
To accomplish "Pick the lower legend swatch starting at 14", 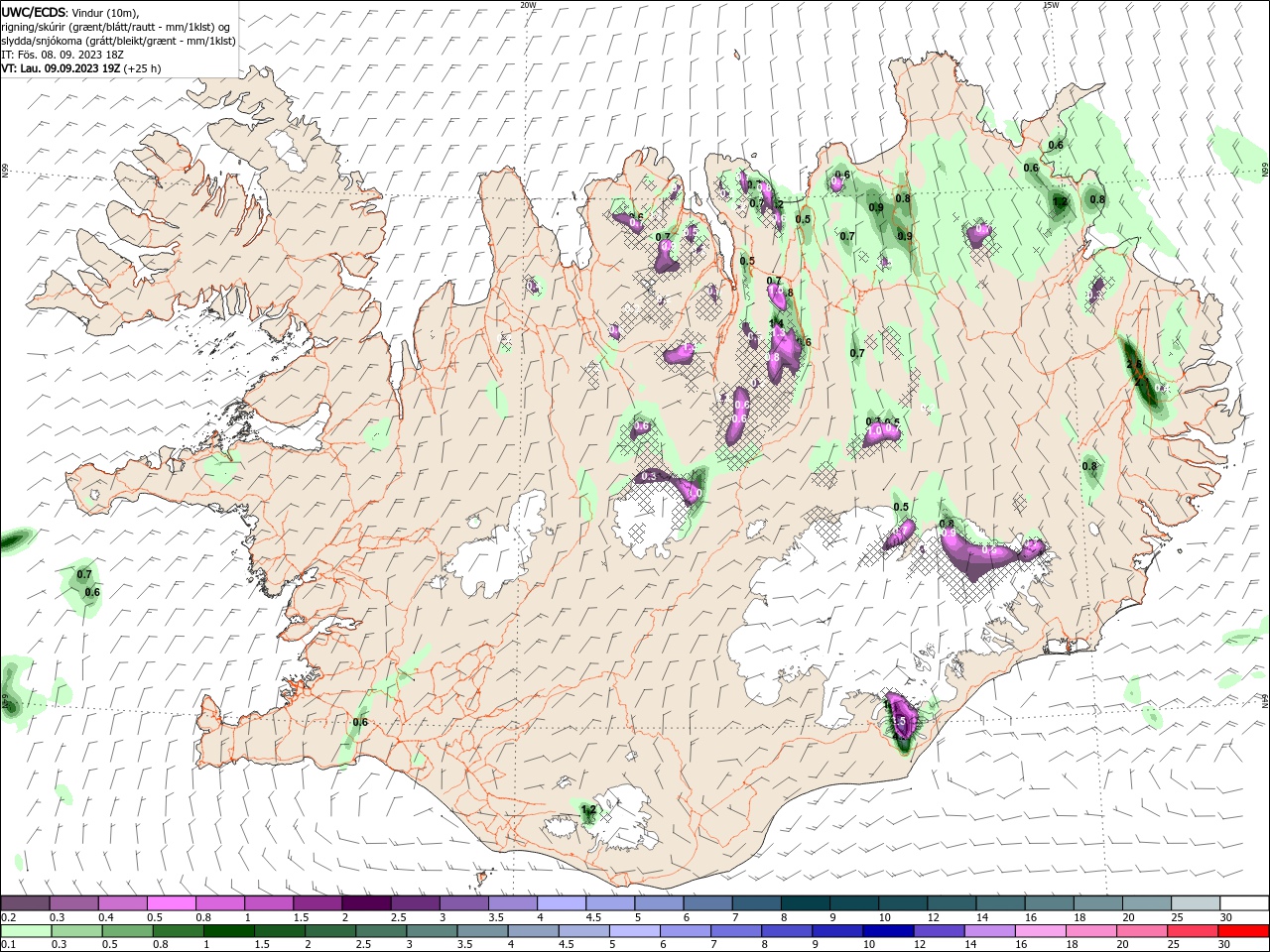I will pos(990,931).
